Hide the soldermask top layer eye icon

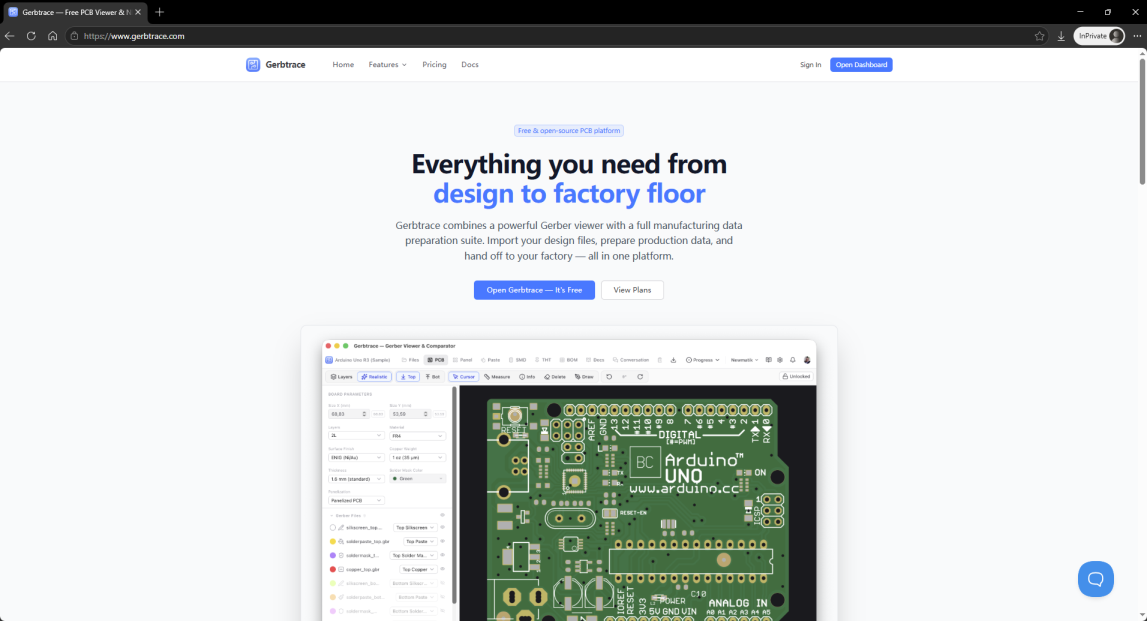443,555
